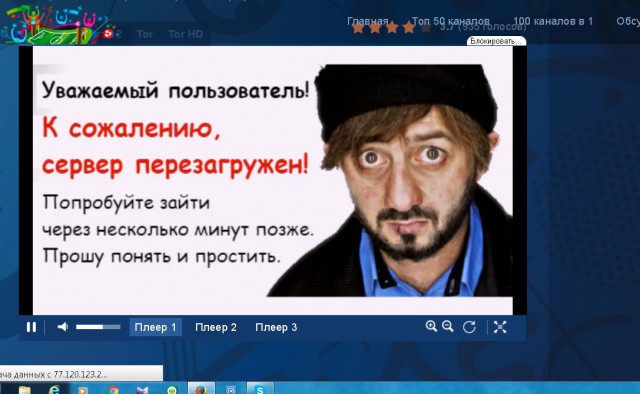Reload the player with the refresh icon
This screenshot has width=640, height=394.
point(469,327)
